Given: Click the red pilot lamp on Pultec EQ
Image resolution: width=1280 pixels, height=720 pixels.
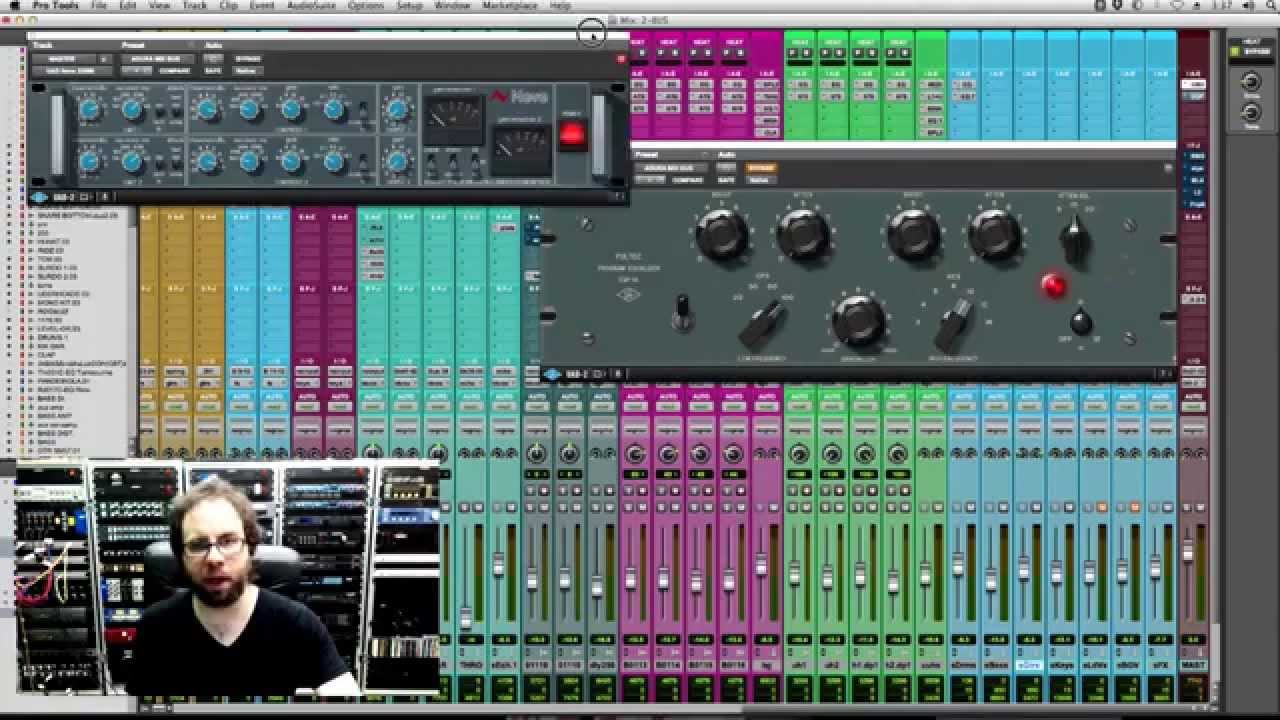Looking at the screenshot, I should click(1052, 286).
